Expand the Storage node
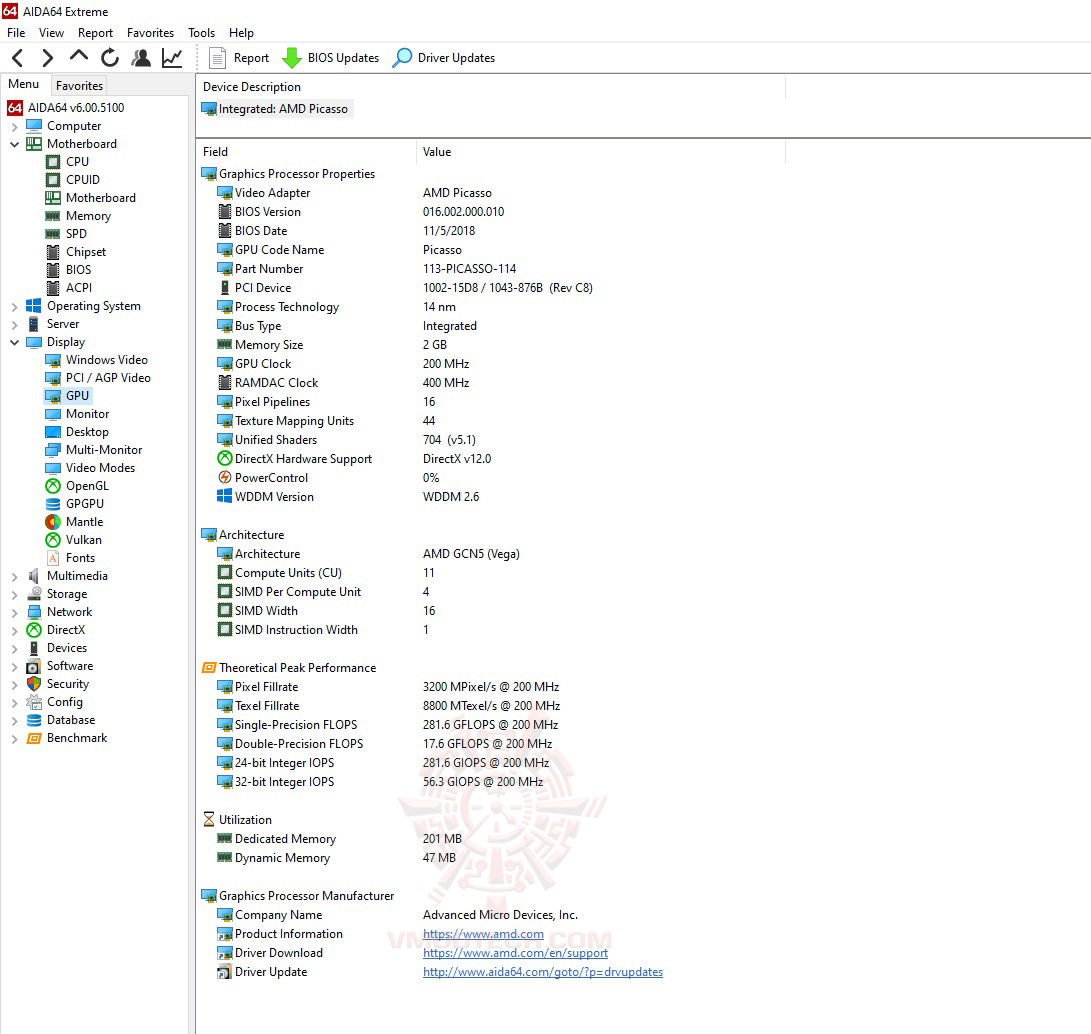The width and height of the screenshot is (1091, 1034). coord(15,595)
